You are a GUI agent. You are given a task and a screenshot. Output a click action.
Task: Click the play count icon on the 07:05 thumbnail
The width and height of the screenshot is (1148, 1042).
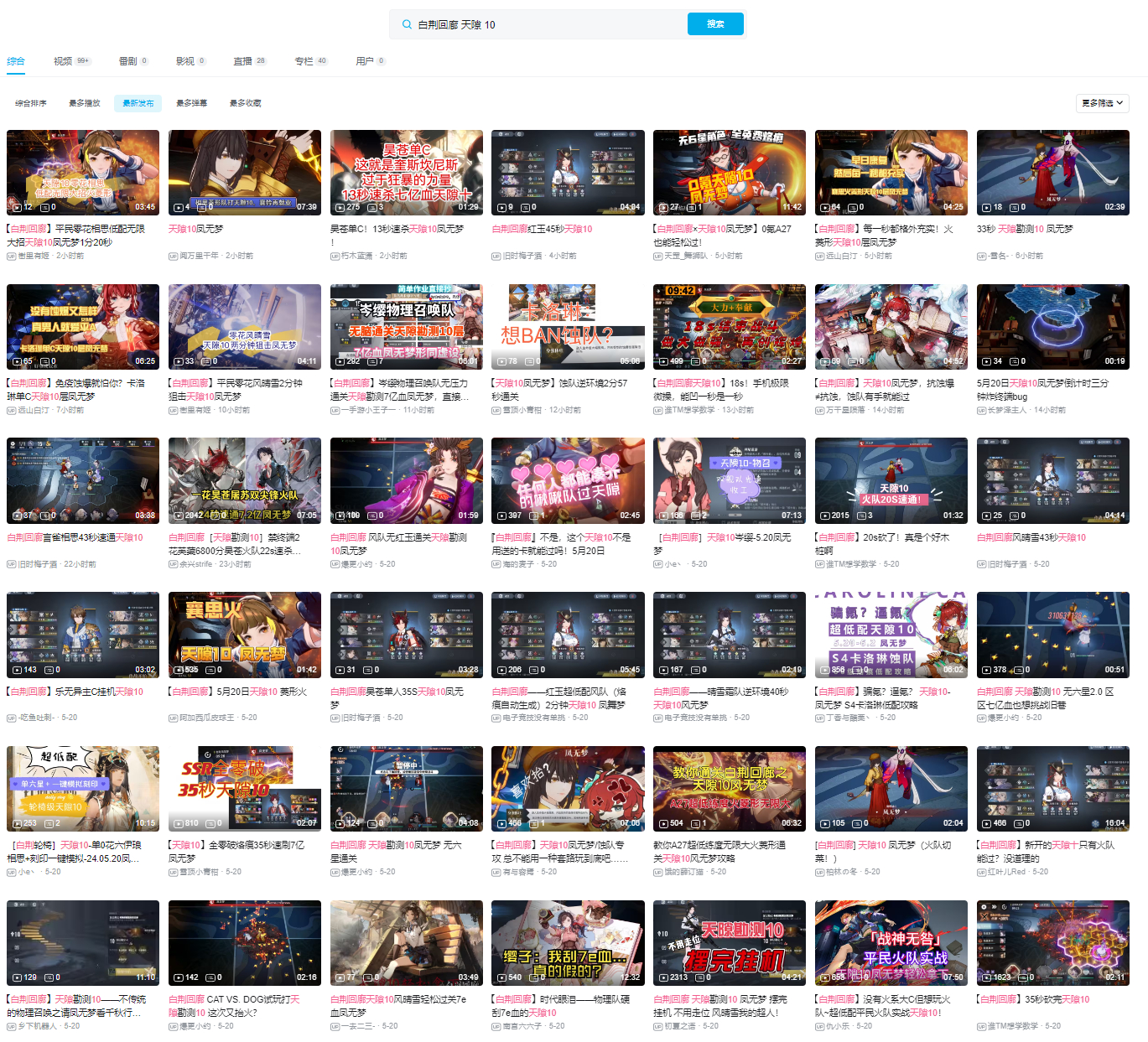point(179,516)
